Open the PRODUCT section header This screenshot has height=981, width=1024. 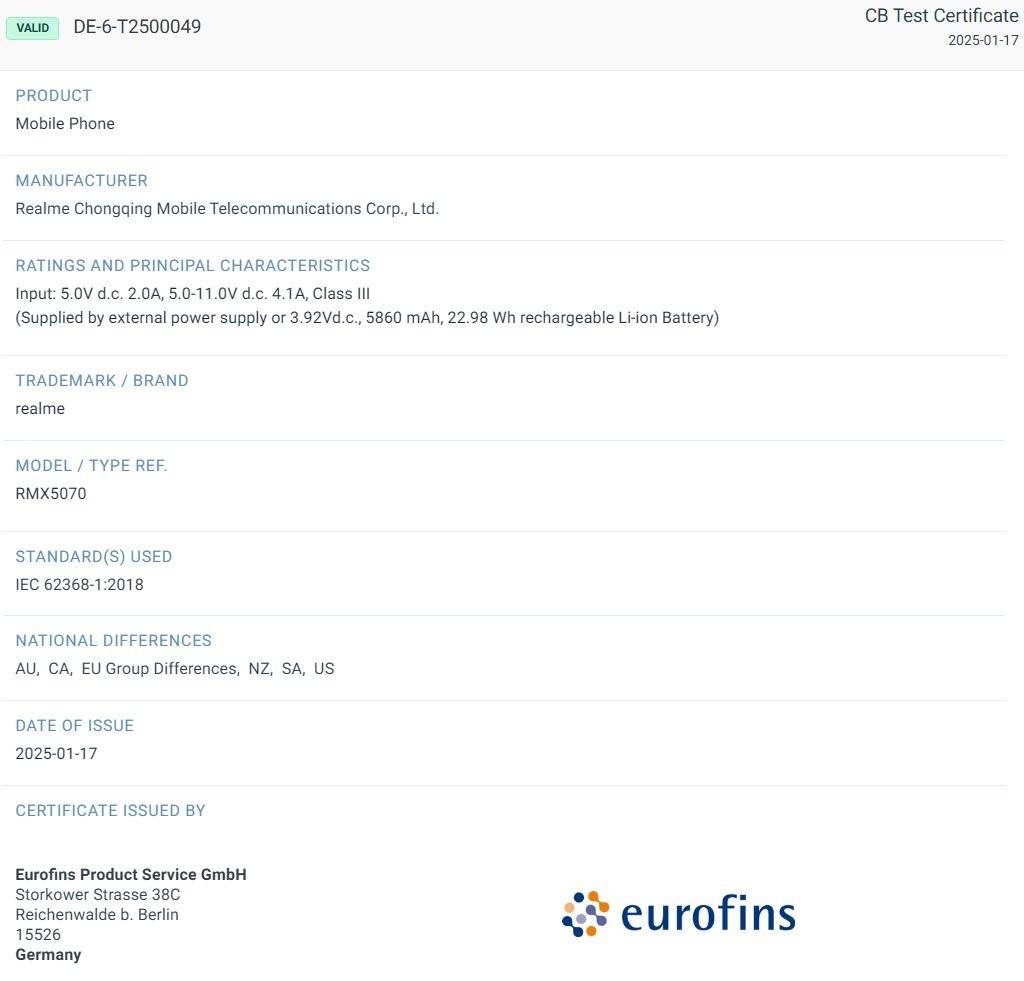53,95
